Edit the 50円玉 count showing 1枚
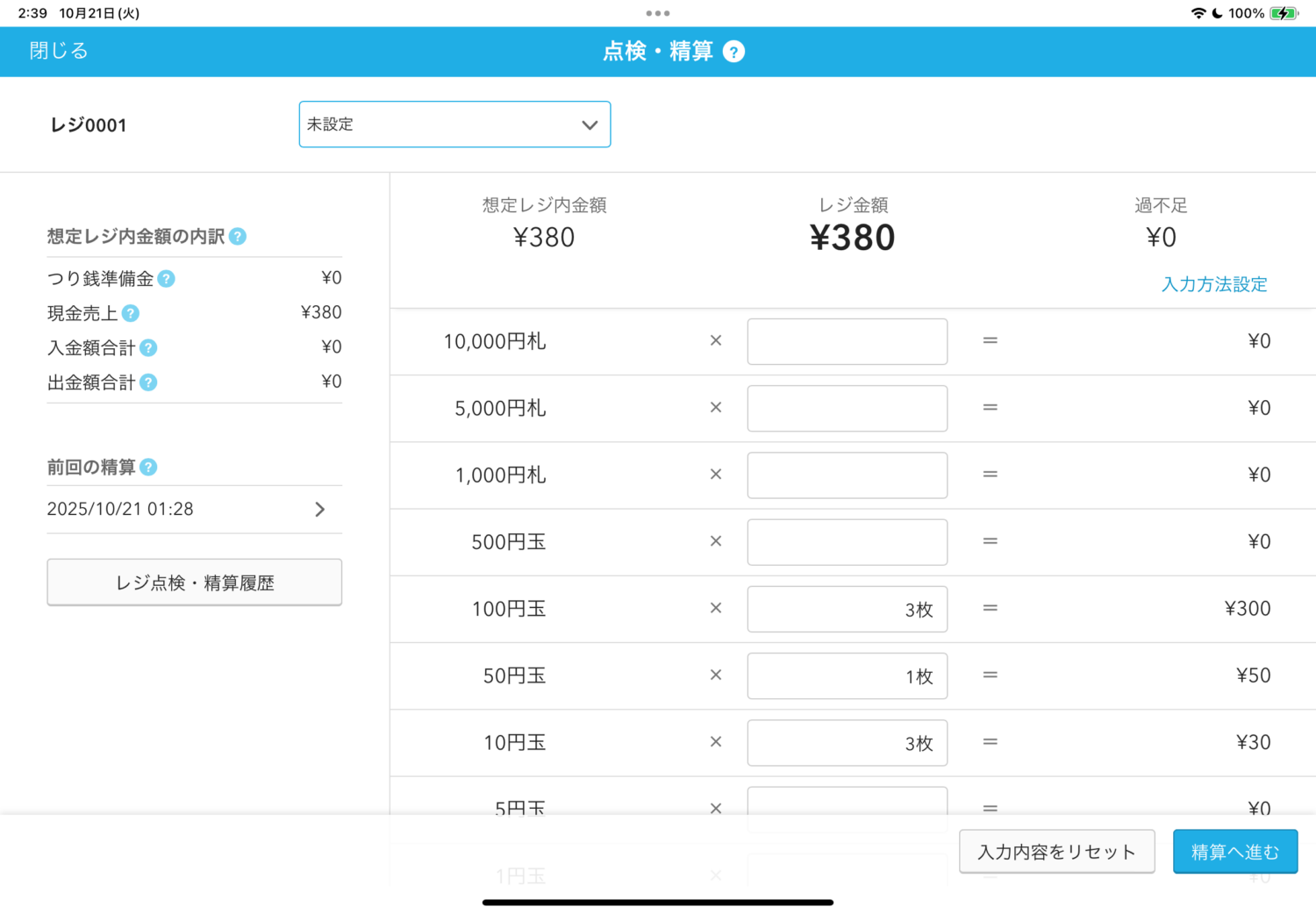The width and height of the screenshot is (1316, 914). pyautogui.click(x=847, y=675)
